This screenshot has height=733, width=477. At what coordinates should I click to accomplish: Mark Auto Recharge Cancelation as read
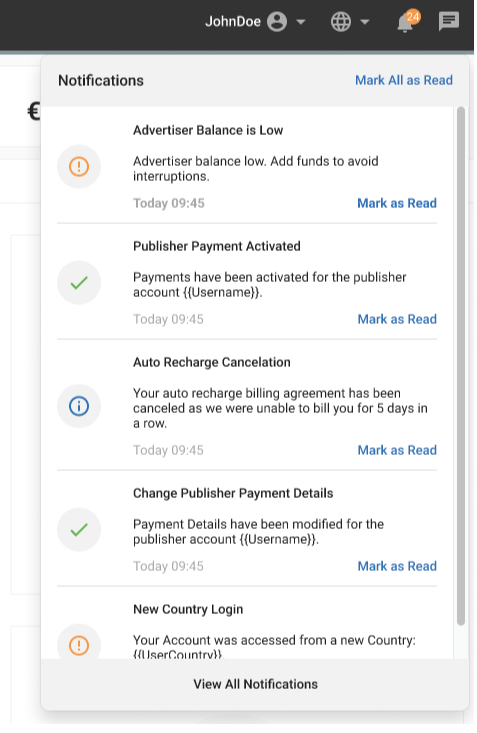[397, 450]
